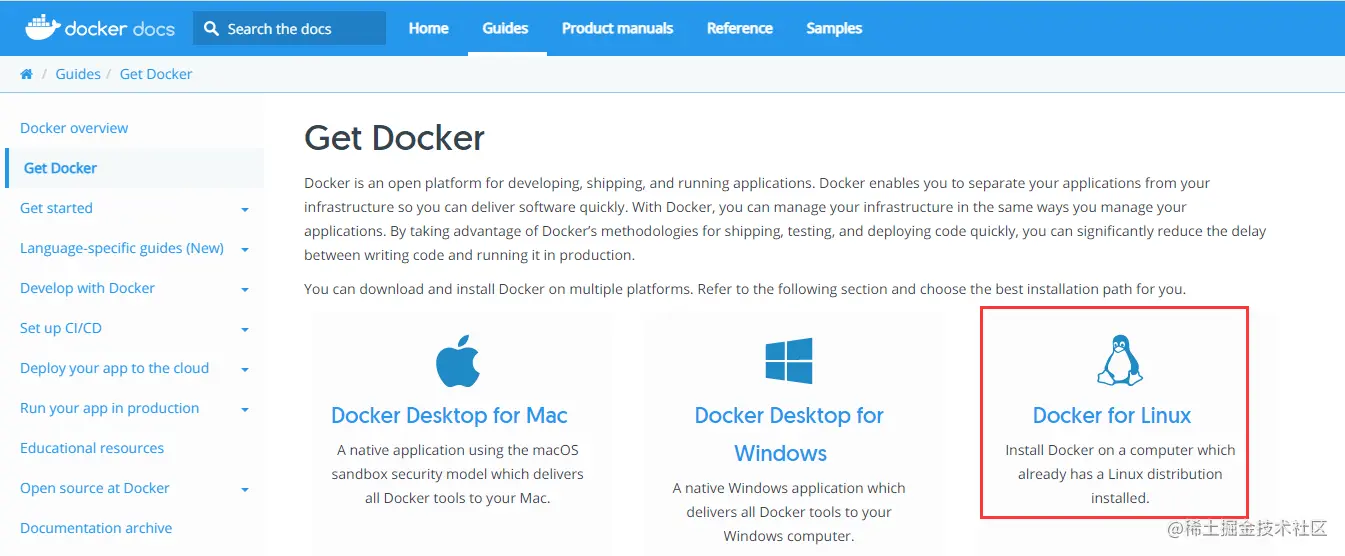This screenshot has width=1345, height=556.
Task: Expand Language-specific guides arrow
Action: pos(245,250)
